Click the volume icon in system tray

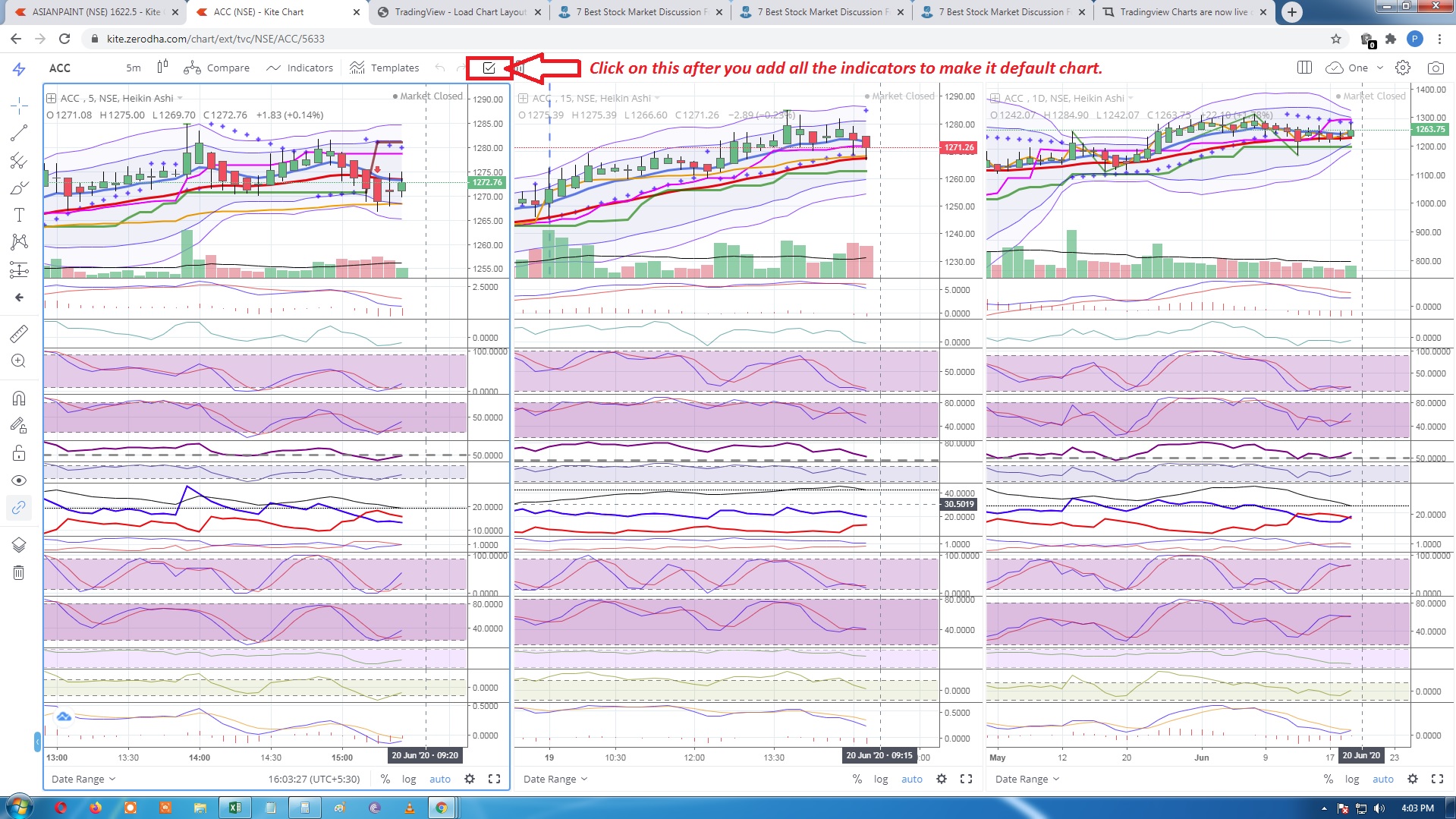coord(1379,808)
